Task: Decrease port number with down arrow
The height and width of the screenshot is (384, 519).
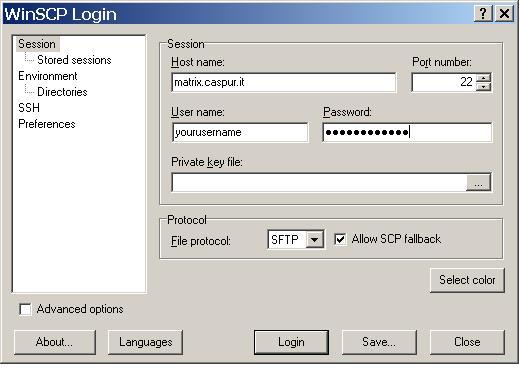Action: [484, 87]
